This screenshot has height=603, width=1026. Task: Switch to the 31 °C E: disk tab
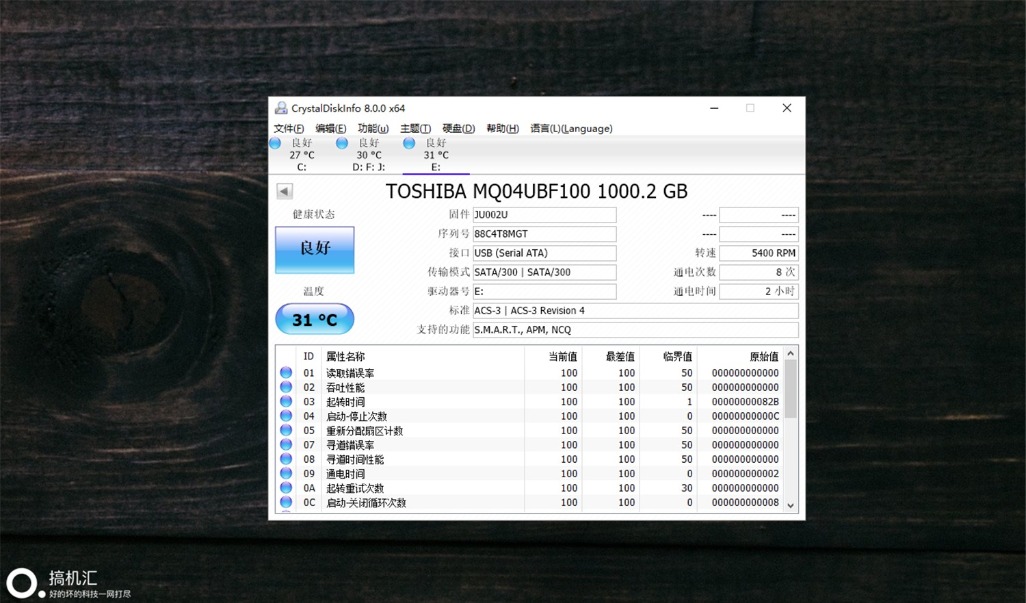(x=436, y=155)
